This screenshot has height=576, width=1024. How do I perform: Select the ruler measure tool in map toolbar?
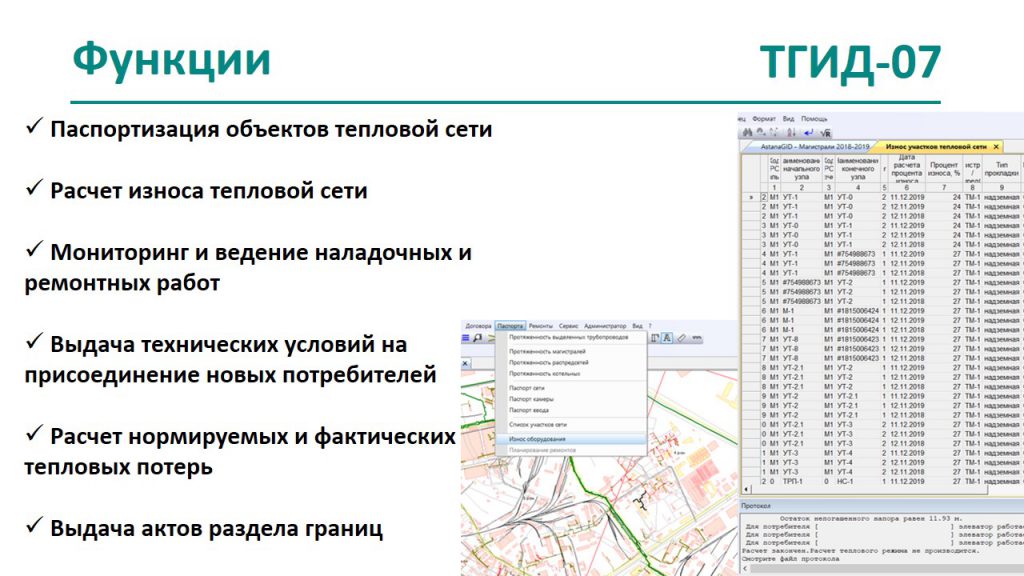[681, 338]
